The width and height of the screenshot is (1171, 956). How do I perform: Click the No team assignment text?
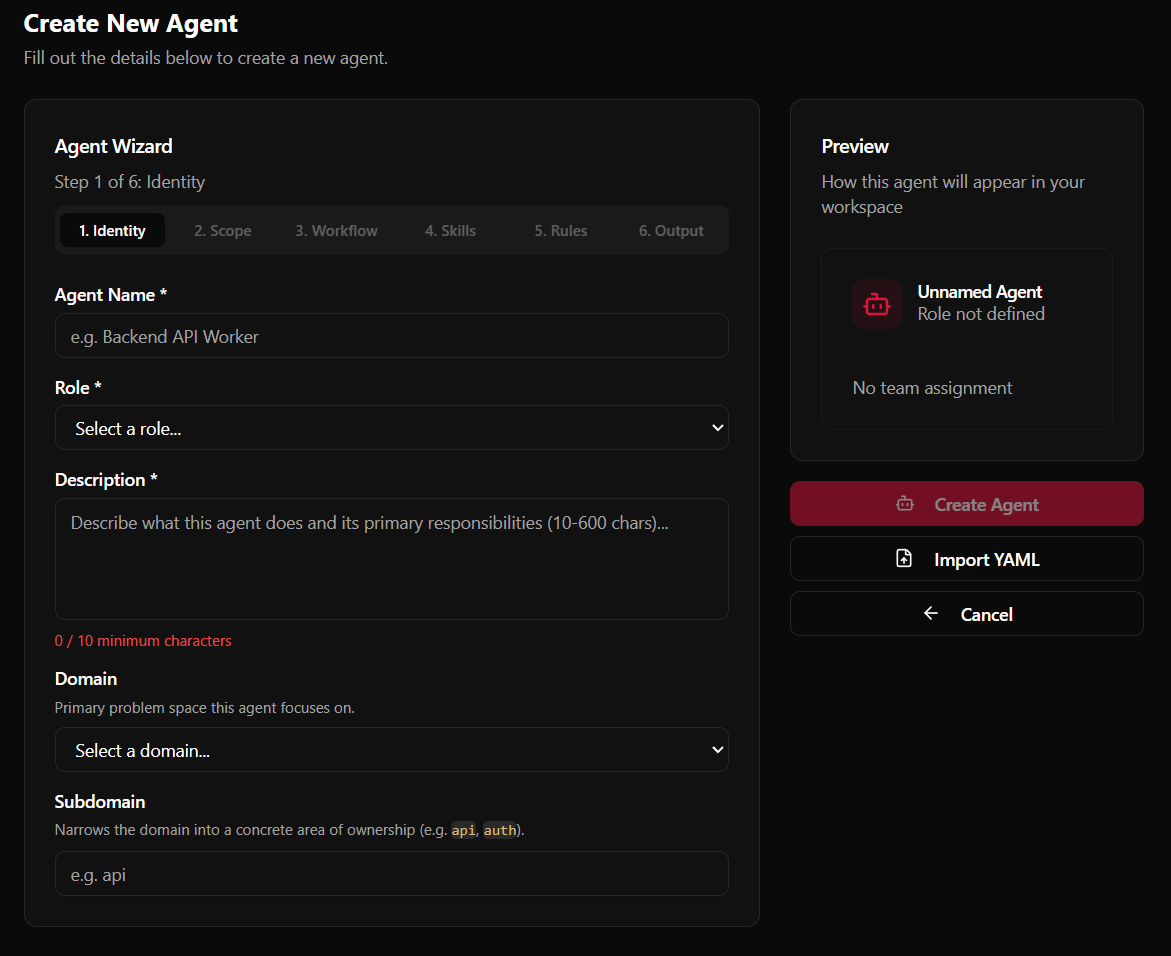point(932,388)
